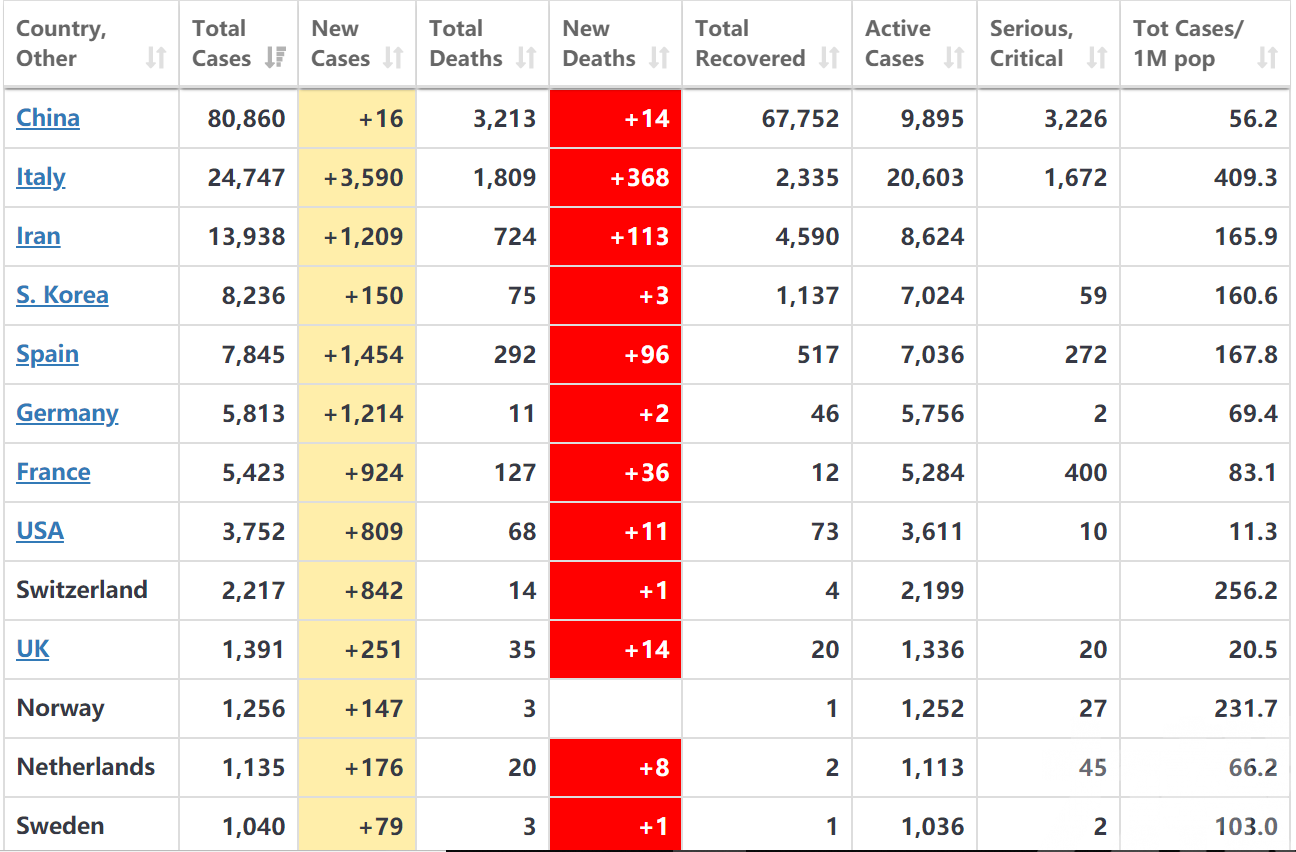The width and height of the screenshot is (1296, 852).
Task: Sort table by Total Deaths arrows
Action: [x=527, y=58]
